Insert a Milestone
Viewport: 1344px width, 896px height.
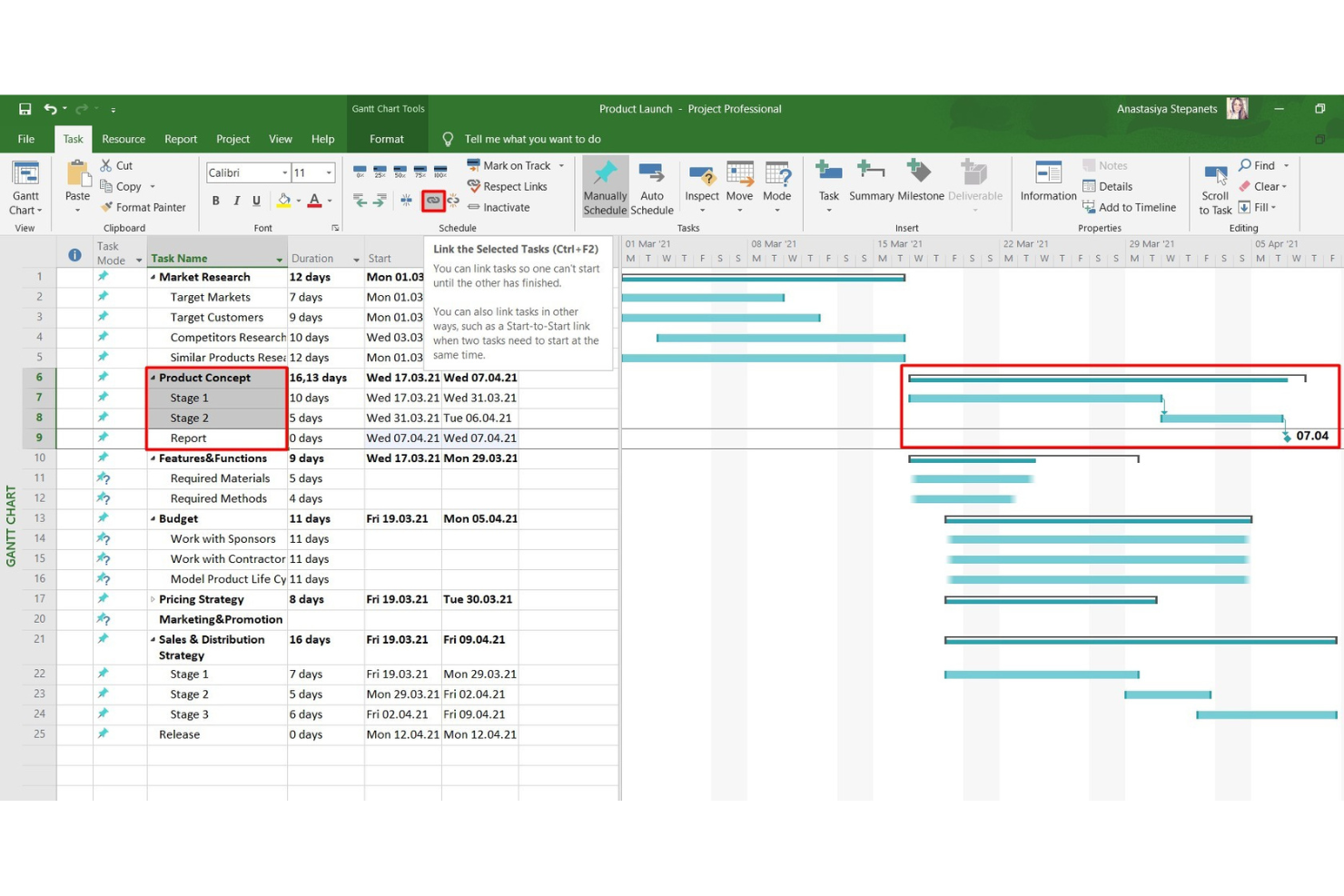(x=920, y=182)
